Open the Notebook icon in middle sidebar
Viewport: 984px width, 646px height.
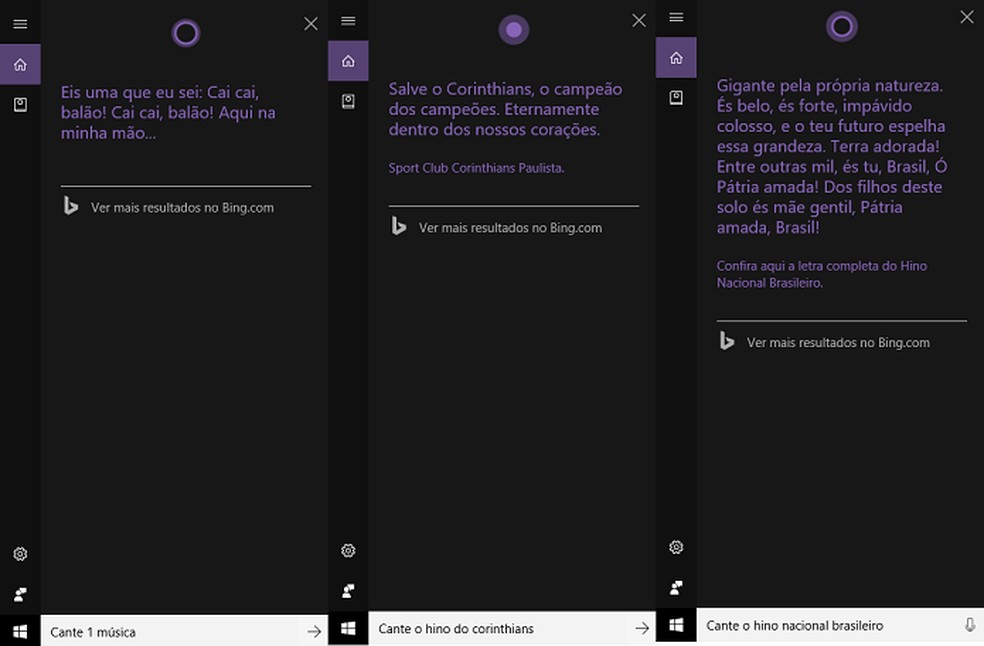pos(348,98)
